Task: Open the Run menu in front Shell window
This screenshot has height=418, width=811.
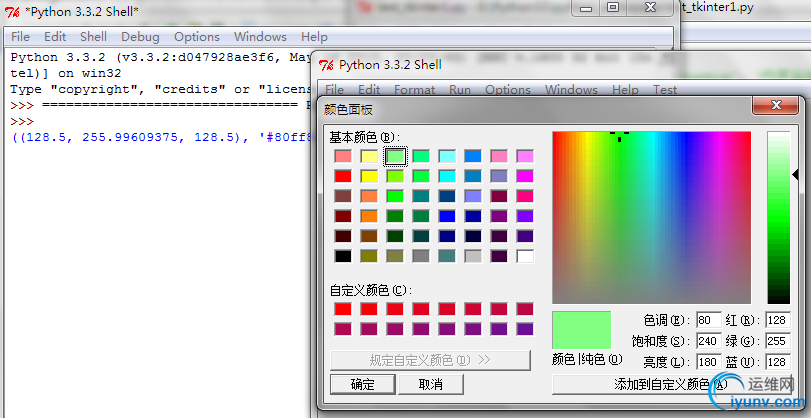Action: [460, 89]
